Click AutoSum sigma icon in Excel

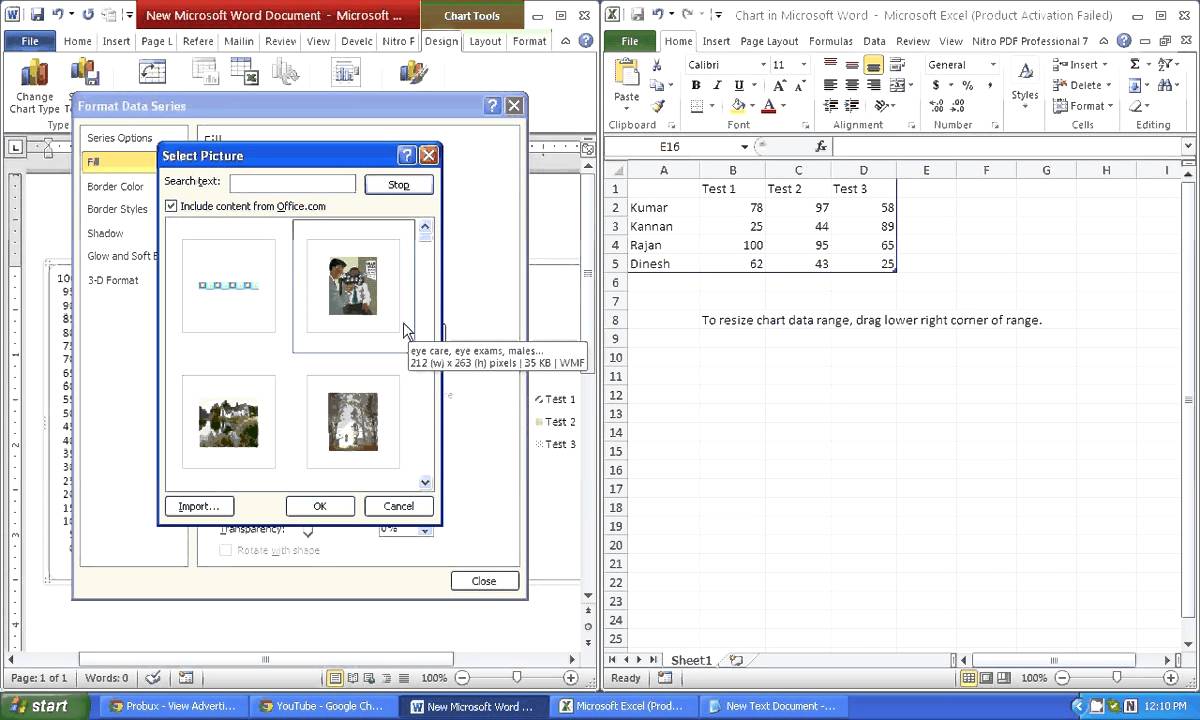click(x=1135, y=64)
